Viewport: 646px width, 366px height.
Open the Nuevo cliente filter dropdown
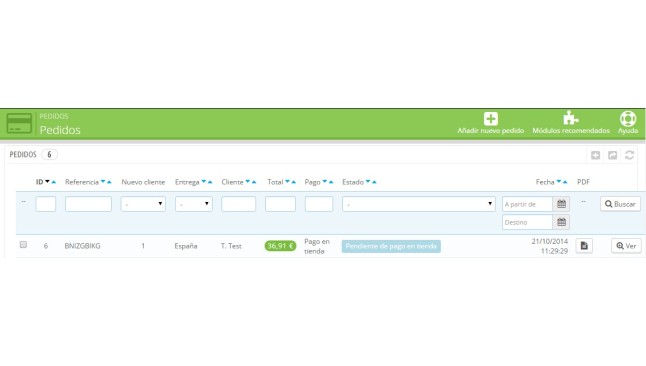[143, 204]
